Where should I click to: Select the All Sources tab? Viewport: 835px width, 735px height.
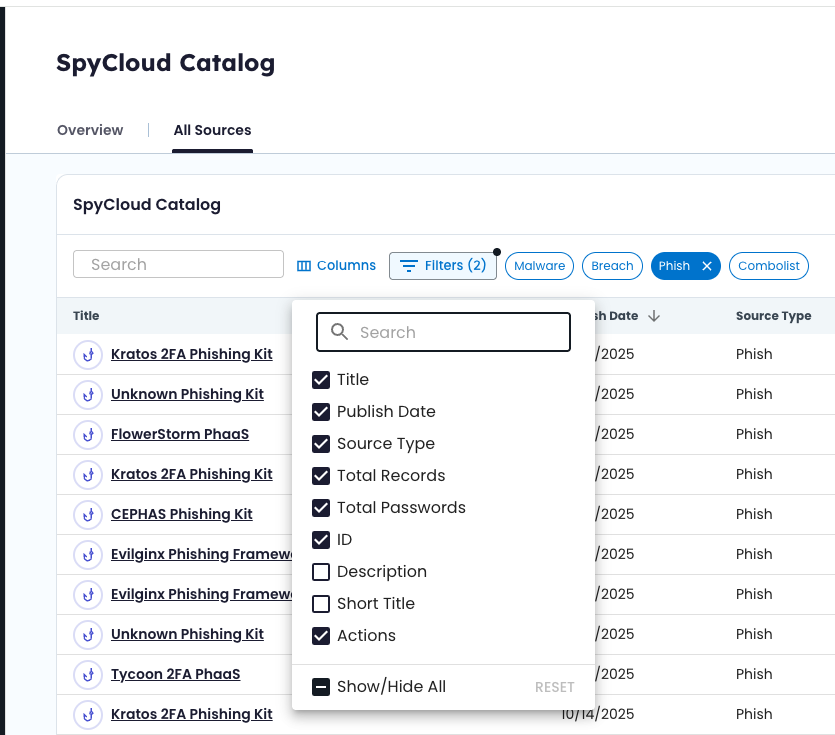(x=212, y=130)
